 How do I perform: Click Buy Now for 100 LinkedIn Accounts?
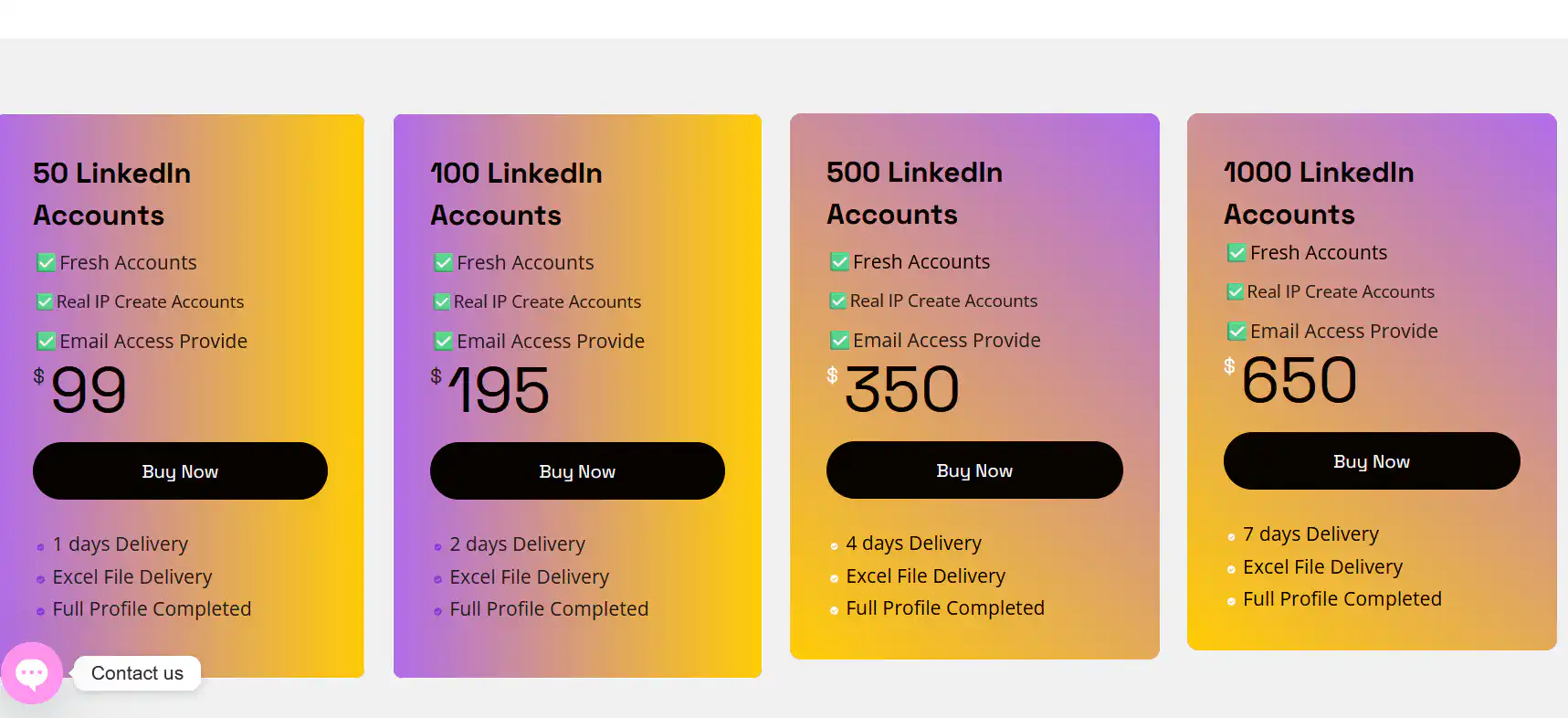pos(577,471)
